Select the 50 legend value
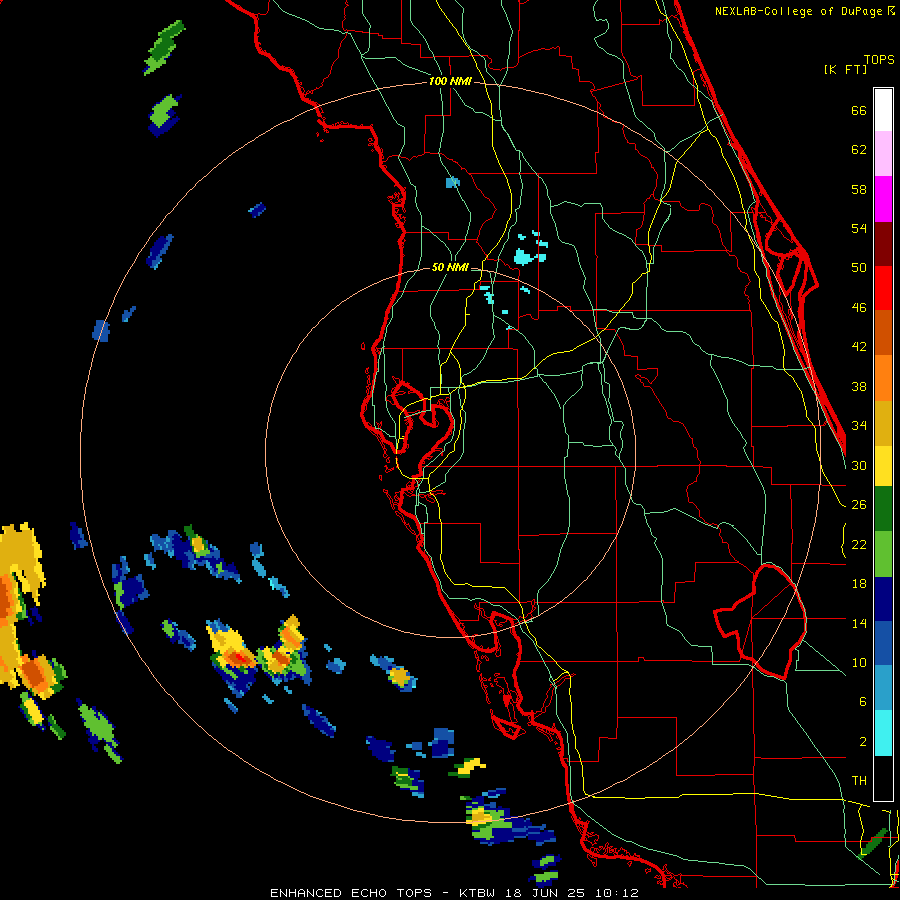Image resolution: width=900 pixels, height=900 pixels. (x=859, y=267)
